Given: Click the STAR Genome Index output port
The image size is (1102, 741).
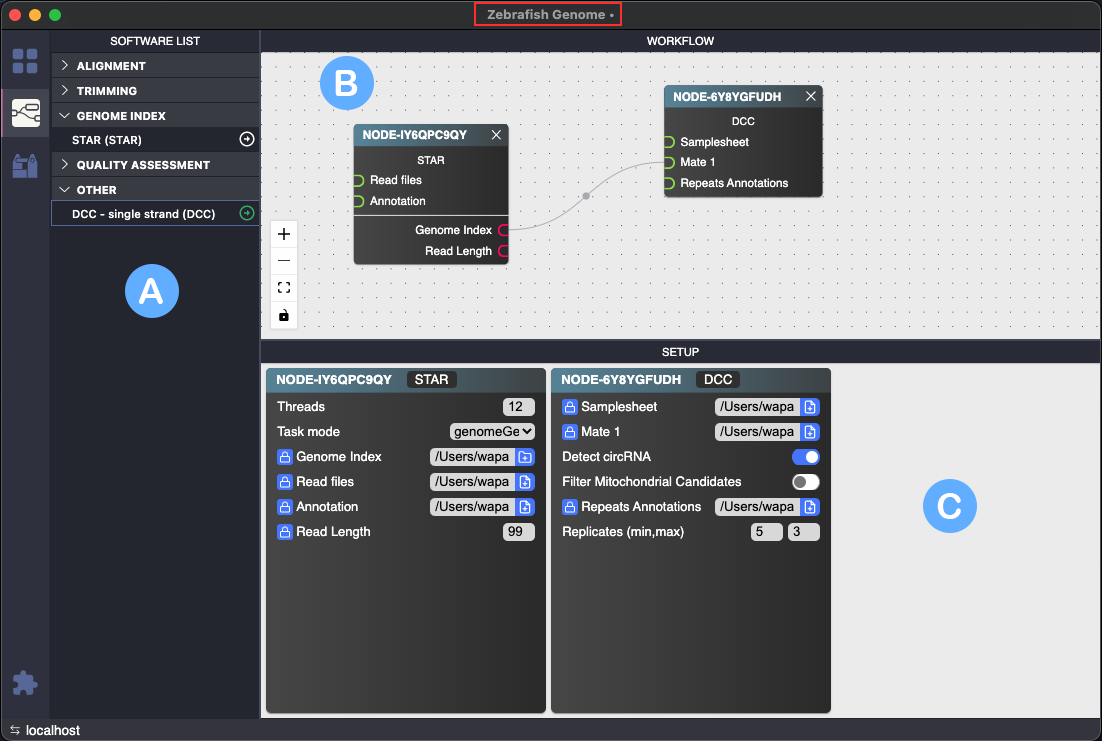Looking at the screenshot, I should pyautogui.click(x=503, y=230).
